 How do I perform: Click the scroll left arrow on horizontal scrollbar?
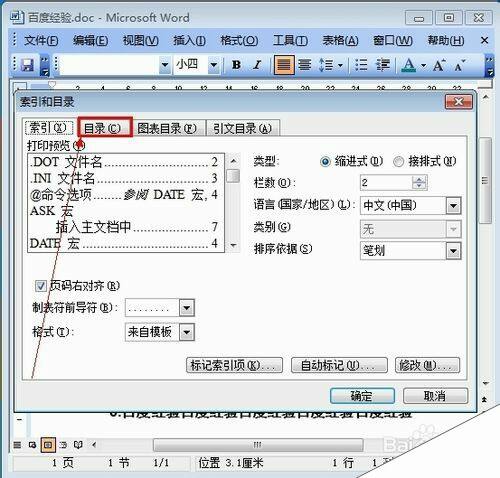point(94,445)
